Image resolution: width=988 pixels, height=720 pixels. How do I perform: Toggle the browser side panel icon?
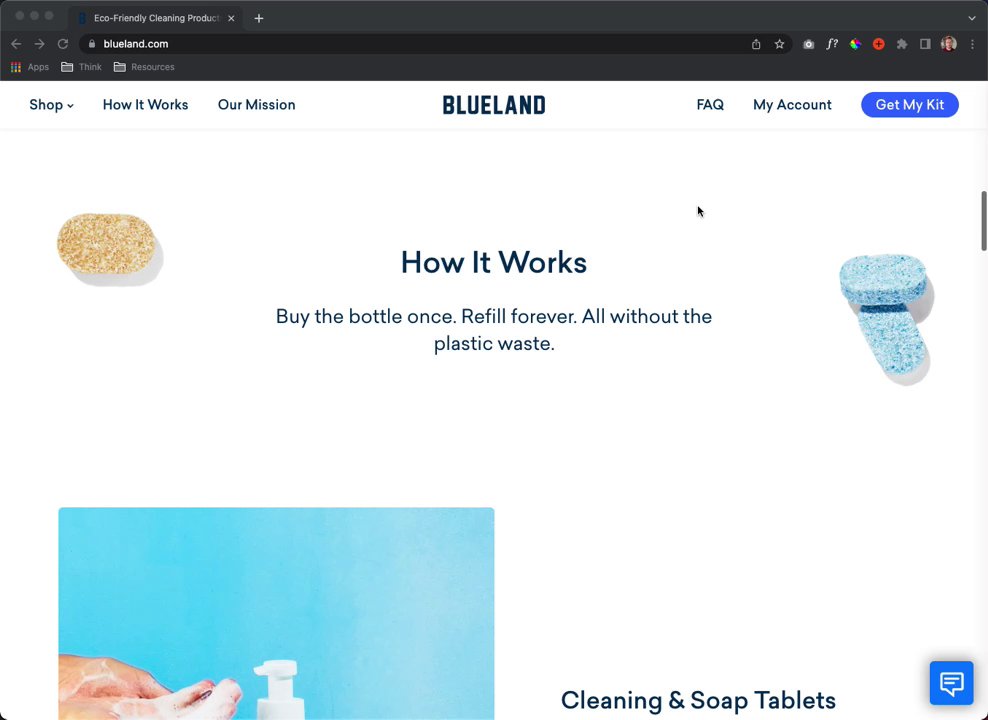[925, 44]
